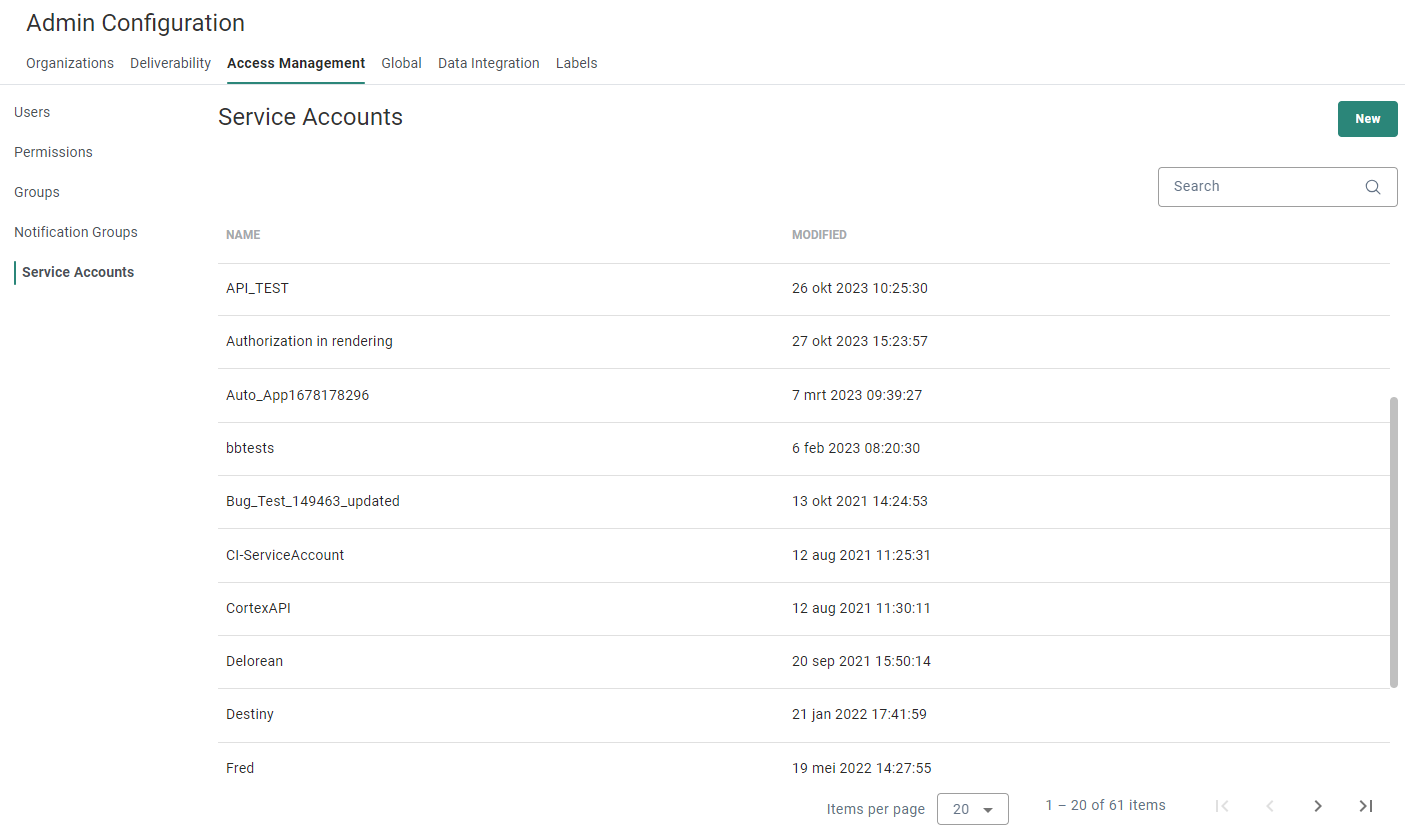Click the first page pagination icon
Screen dimensions: 1405x836
(x=1221, y=806)
